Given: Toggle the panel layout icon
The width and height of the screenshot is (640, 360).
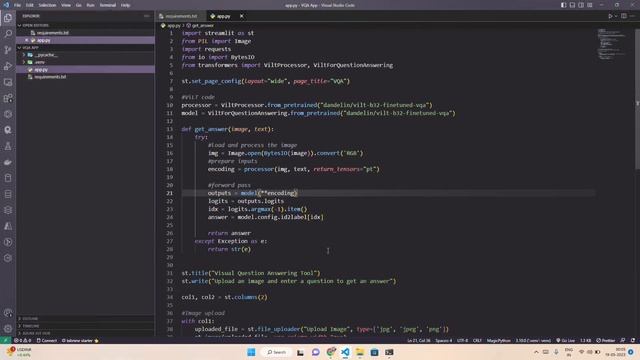Looking at the screenshot, I should pos(572,5).
